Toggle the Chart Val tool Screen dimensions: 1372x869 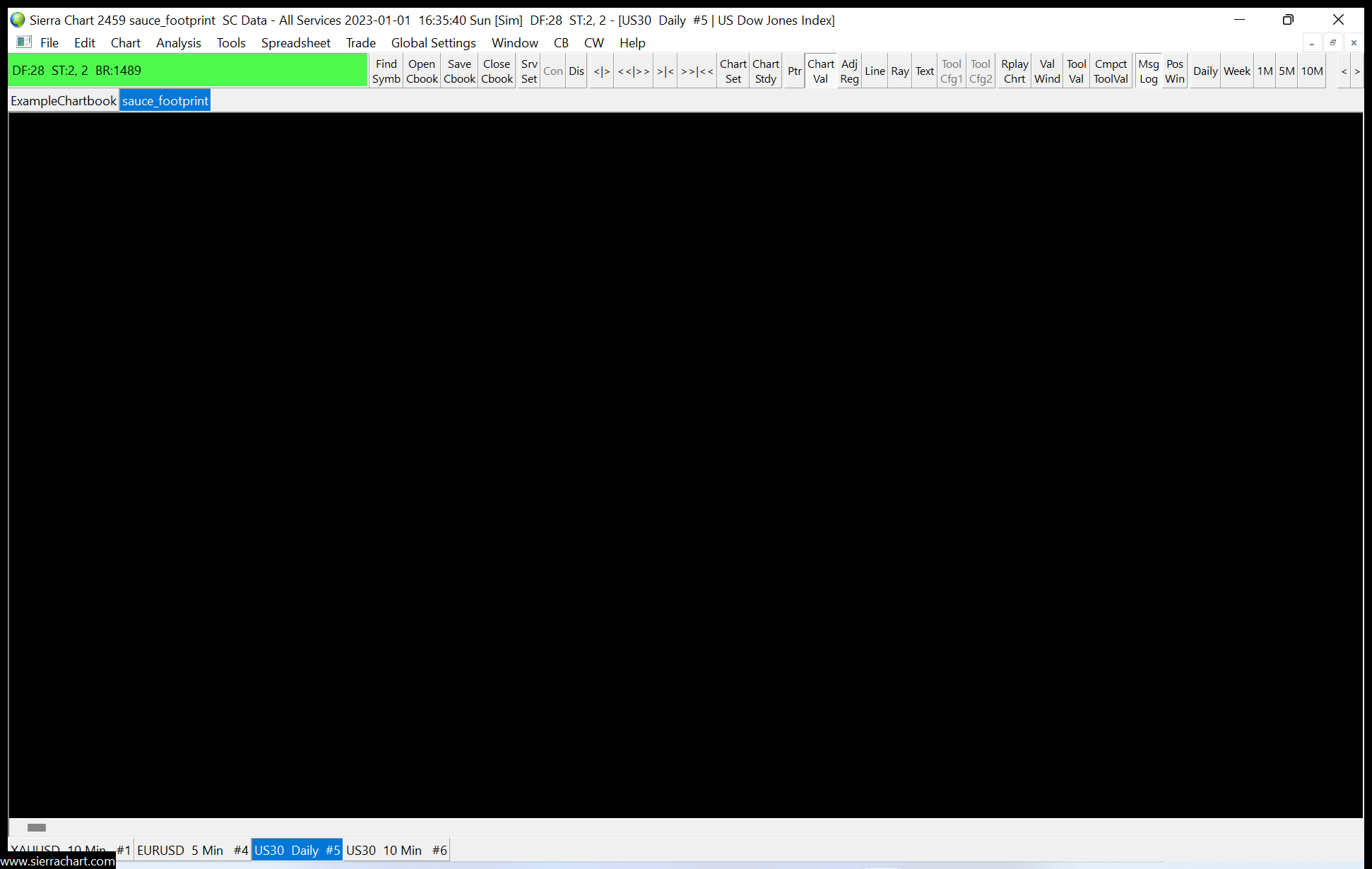pyautogui.click(x=820, y=71)
